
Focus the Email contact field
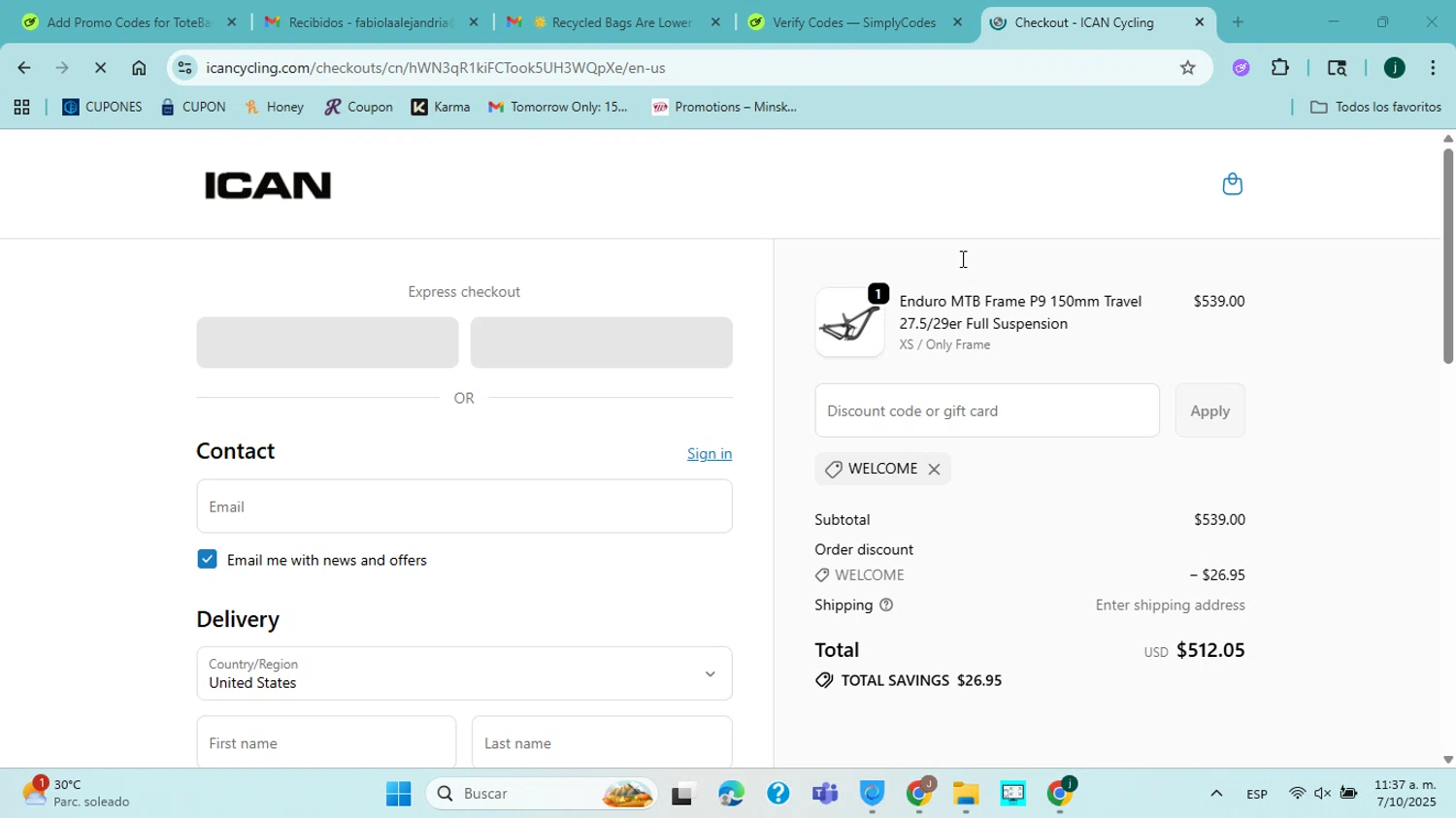click(464, 507)
